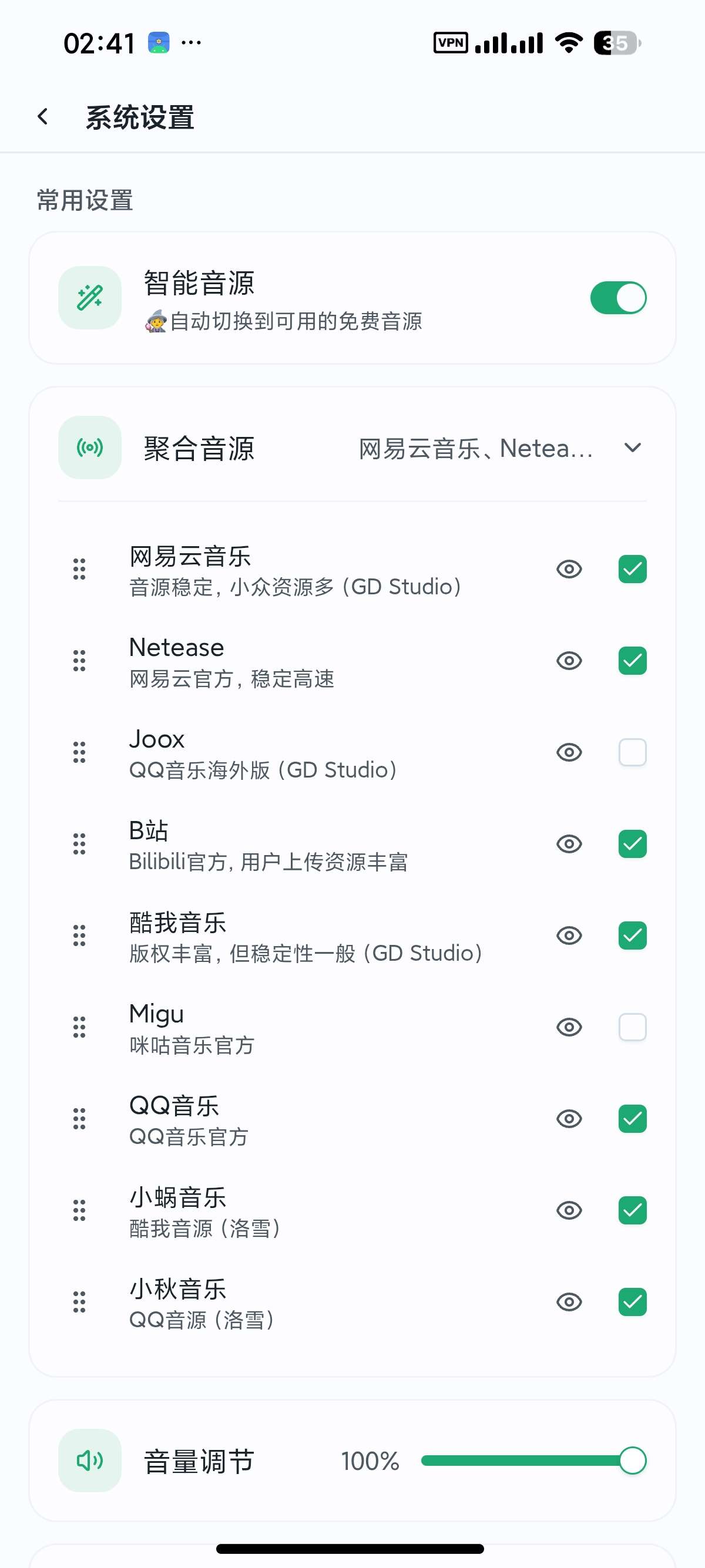Viewport: 705px width, 1568px height.
Task: Grab the drag handle for 网易云音乐
Action: click(x=79, y=569)
